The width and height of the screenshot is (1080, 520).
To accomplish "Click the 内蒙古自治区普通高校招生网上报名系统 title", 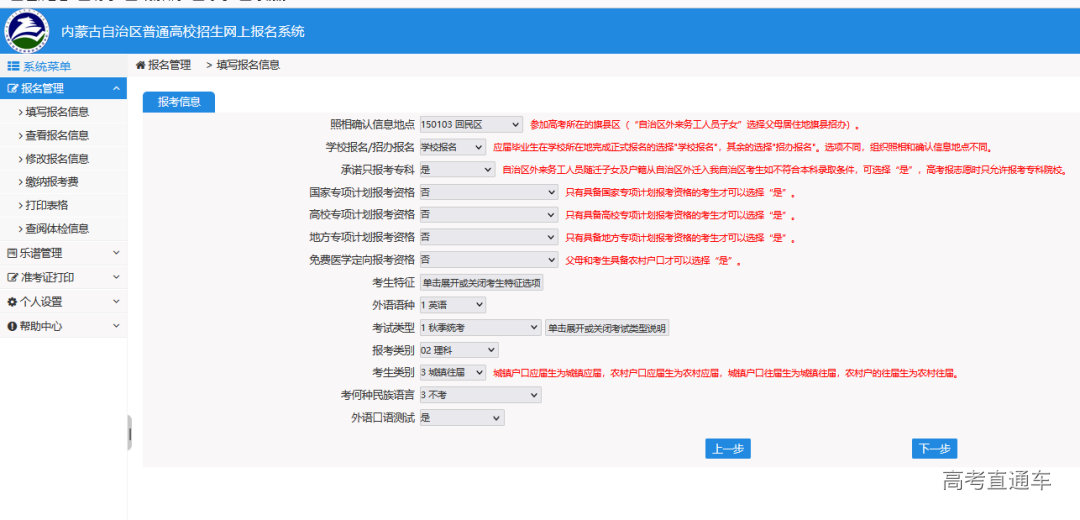I will coord(183,32).
